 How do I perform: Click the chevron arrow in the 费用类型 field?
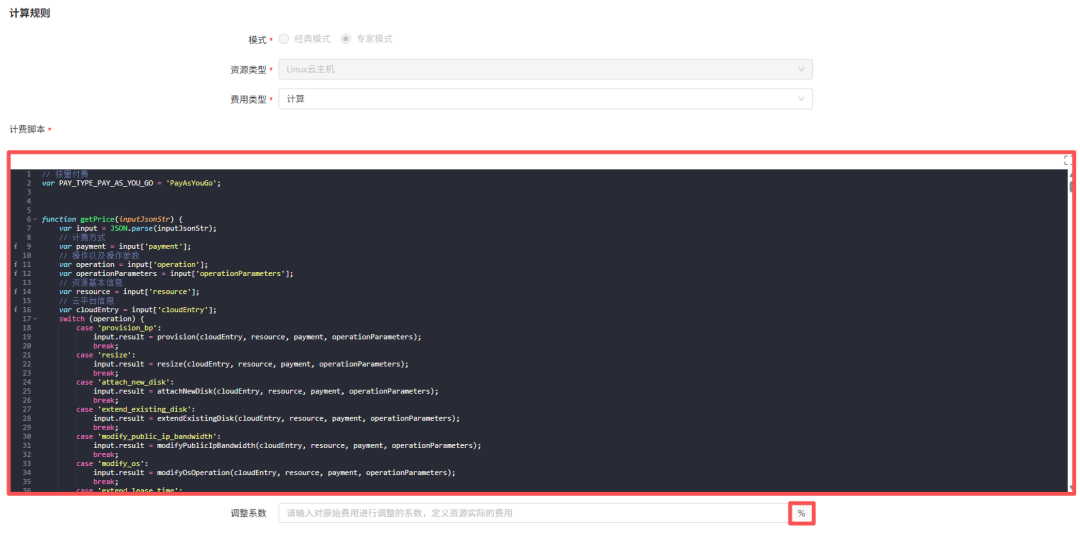[801, 99]
